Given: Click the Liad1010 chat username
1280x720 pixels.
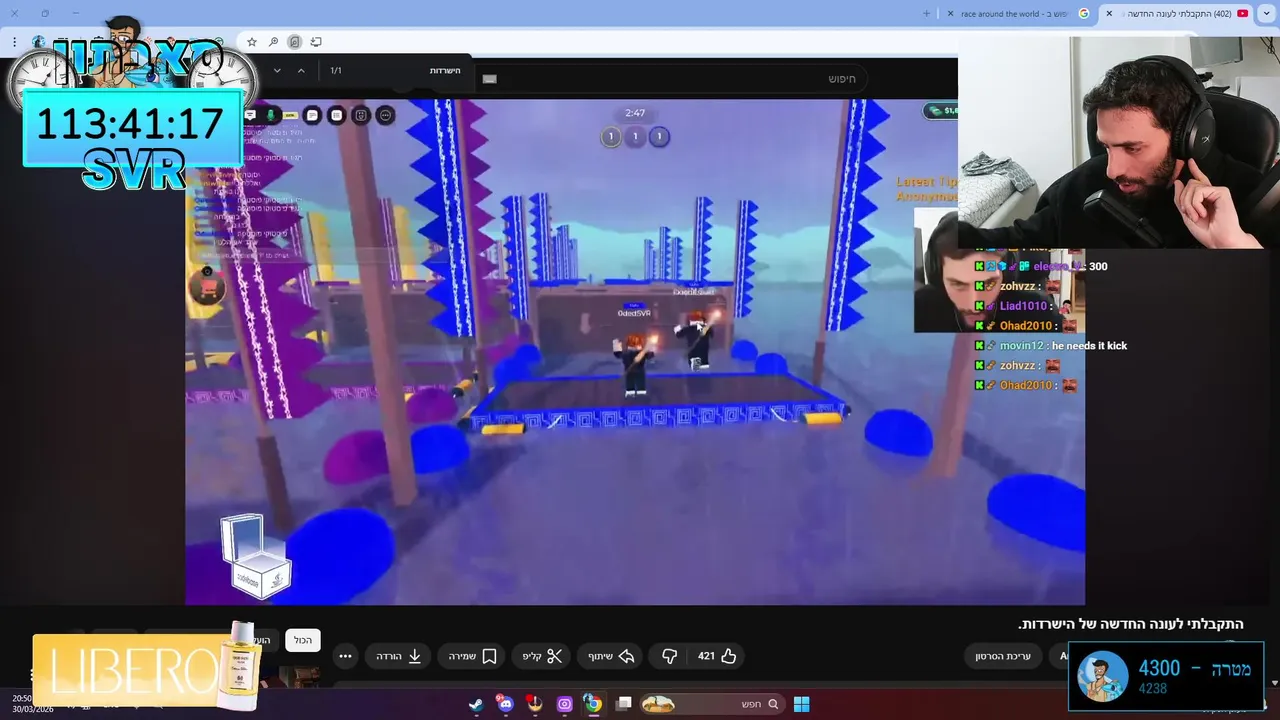Looking at the screenshot, I should click(x=1023, y=306).
